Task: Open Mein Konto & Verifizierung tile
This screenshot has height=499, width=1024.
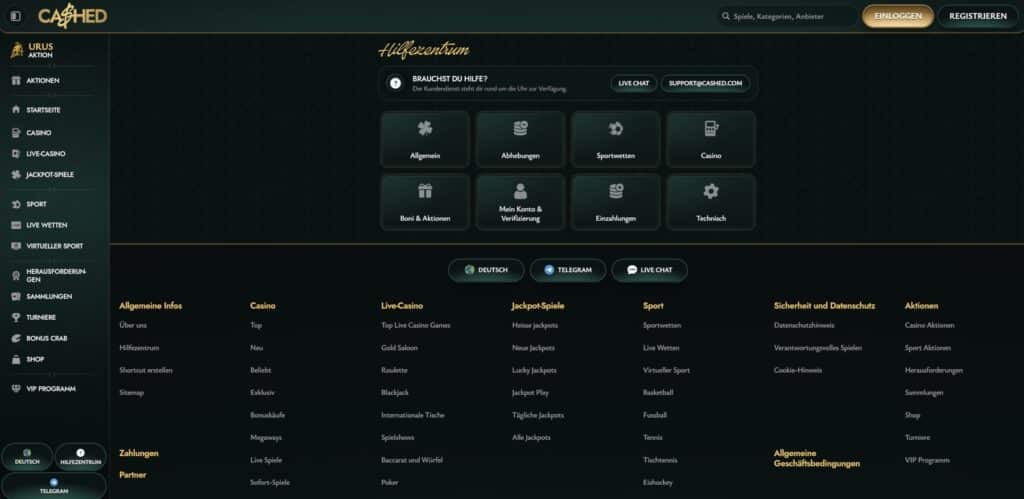Action: tap(520, 202)
